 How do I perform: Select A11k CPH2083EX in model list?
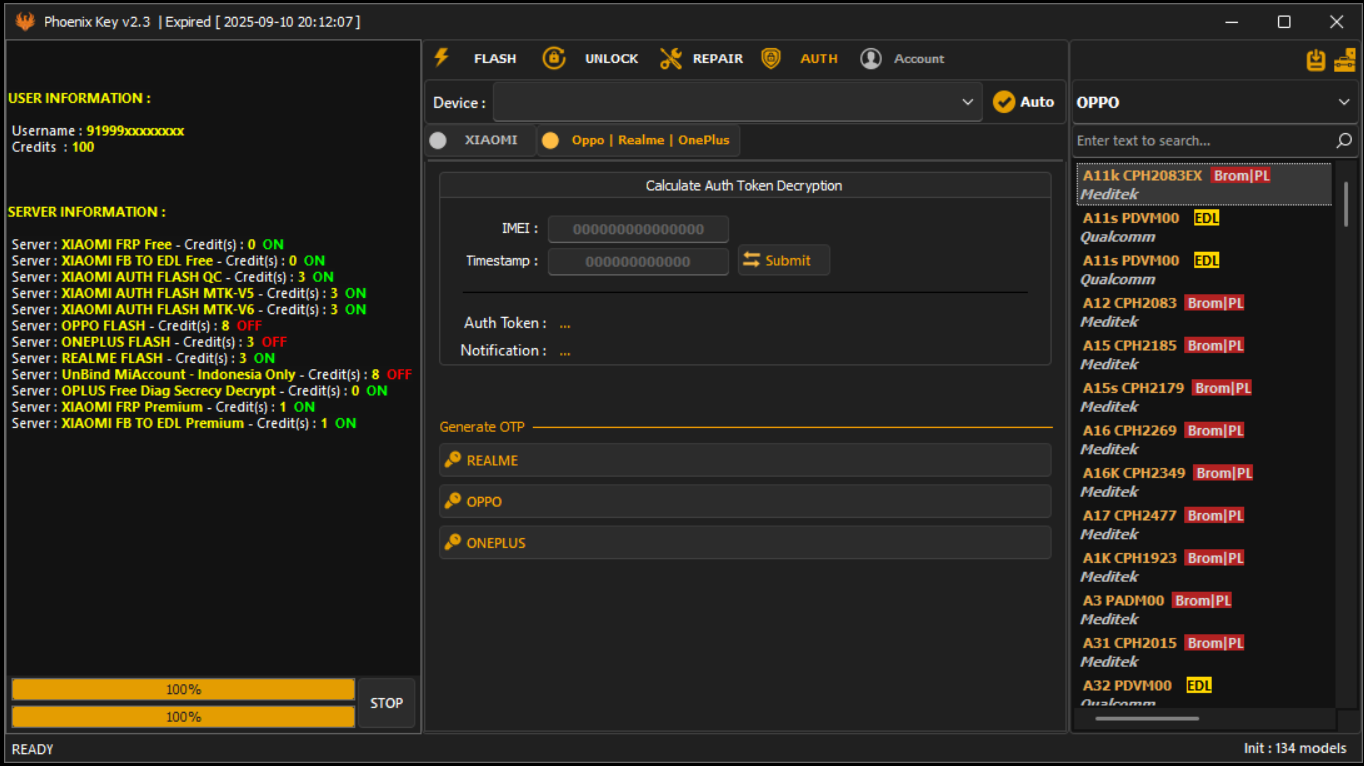(x=1204, y=184)
